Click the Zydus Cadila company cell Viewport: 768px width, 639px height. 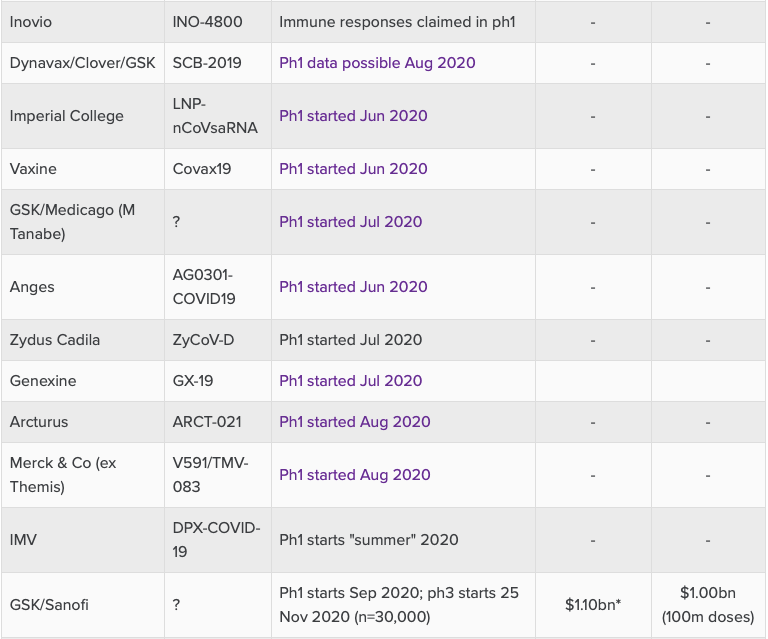(55, 340)
